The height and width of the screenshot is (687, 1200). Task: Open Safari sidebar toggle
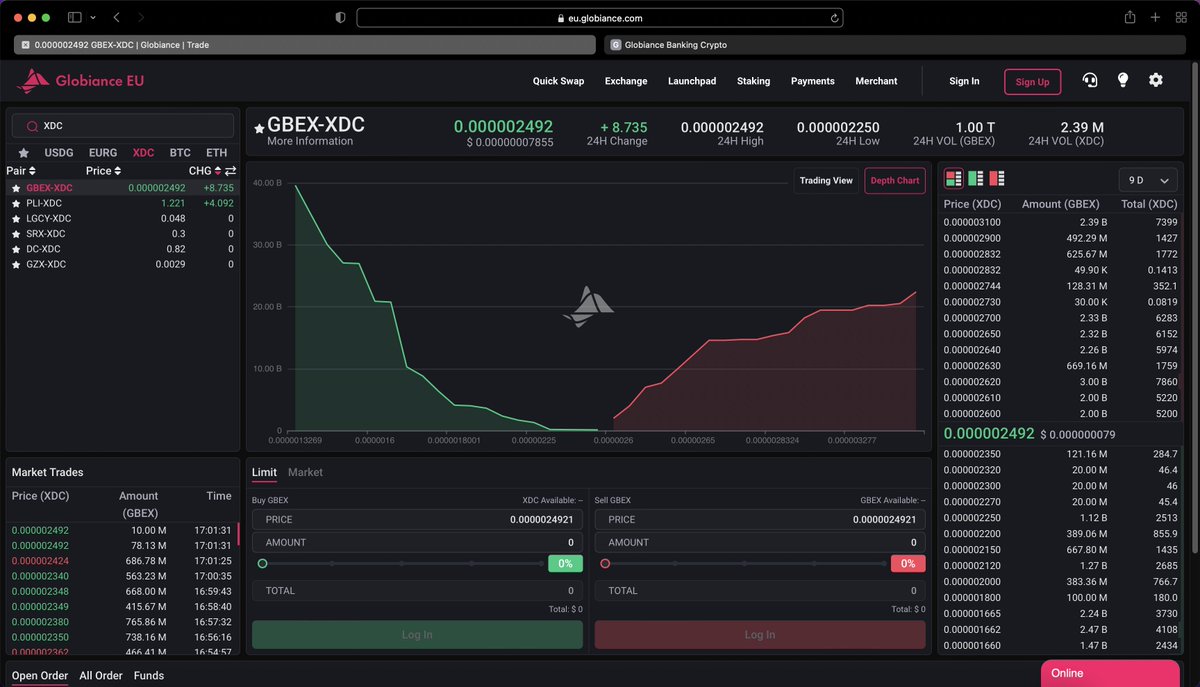[75, 18]
